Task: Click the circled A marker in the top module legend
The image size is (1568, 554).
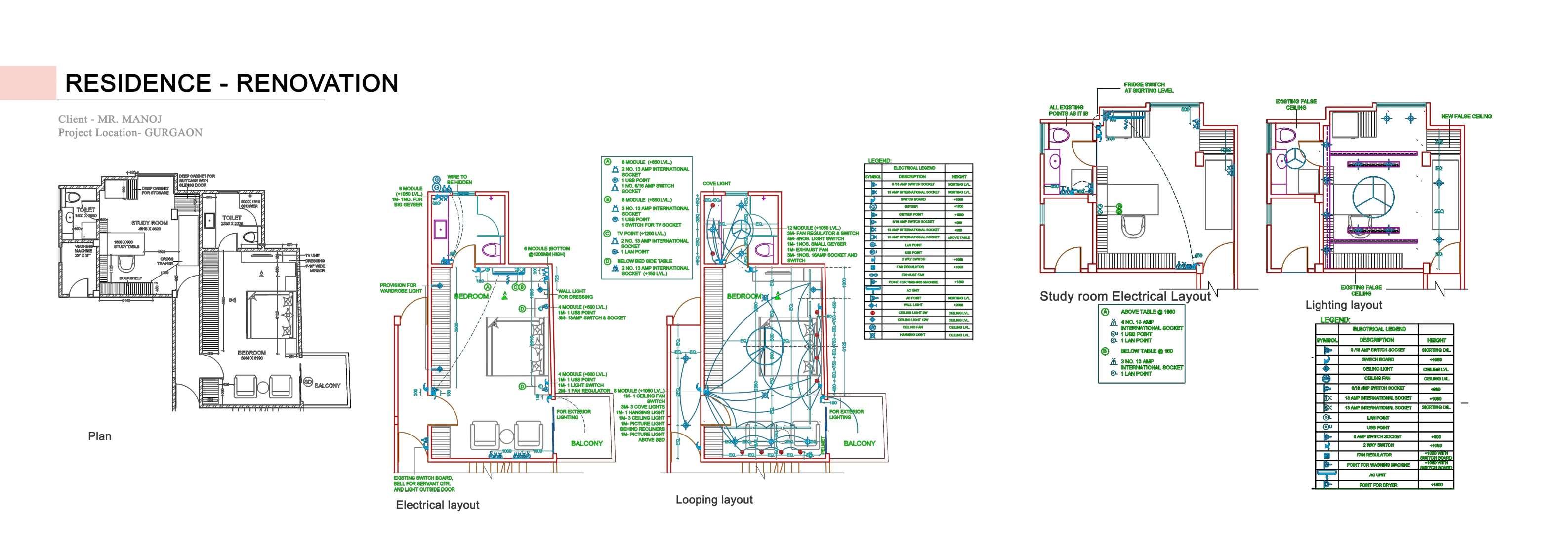Action: click(x=607, y=162)
